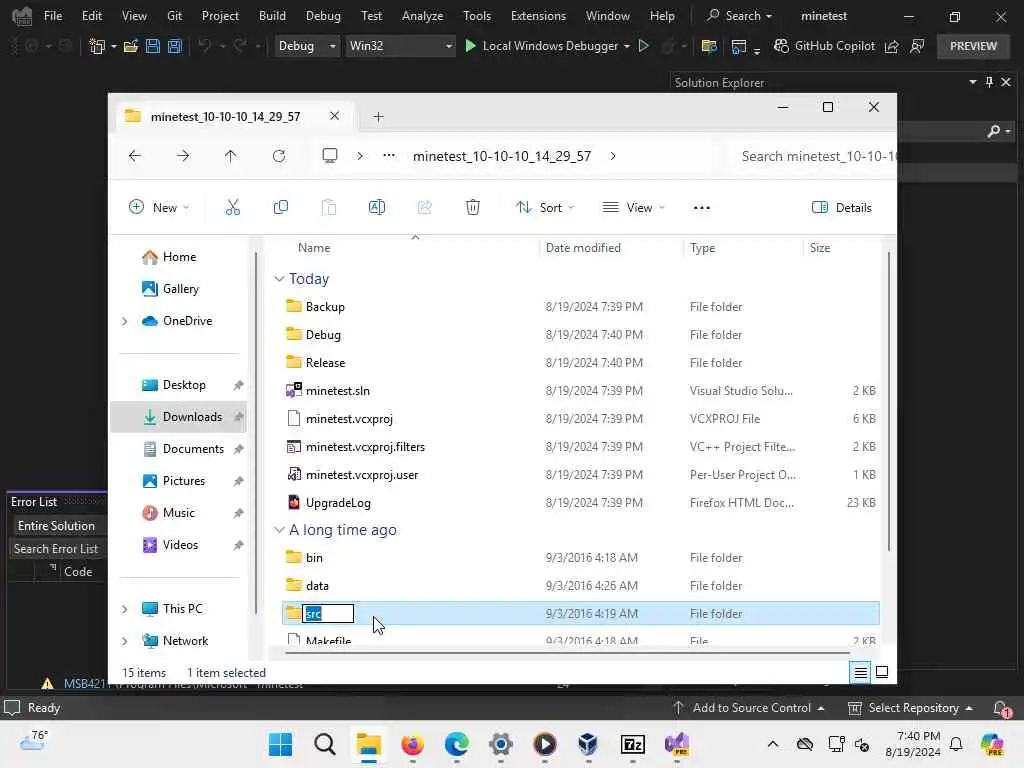The width and height of the screenshot is (1024, 768).
Task: Open the Project menu
Action: pyautogui.click(x=220, y=16)
